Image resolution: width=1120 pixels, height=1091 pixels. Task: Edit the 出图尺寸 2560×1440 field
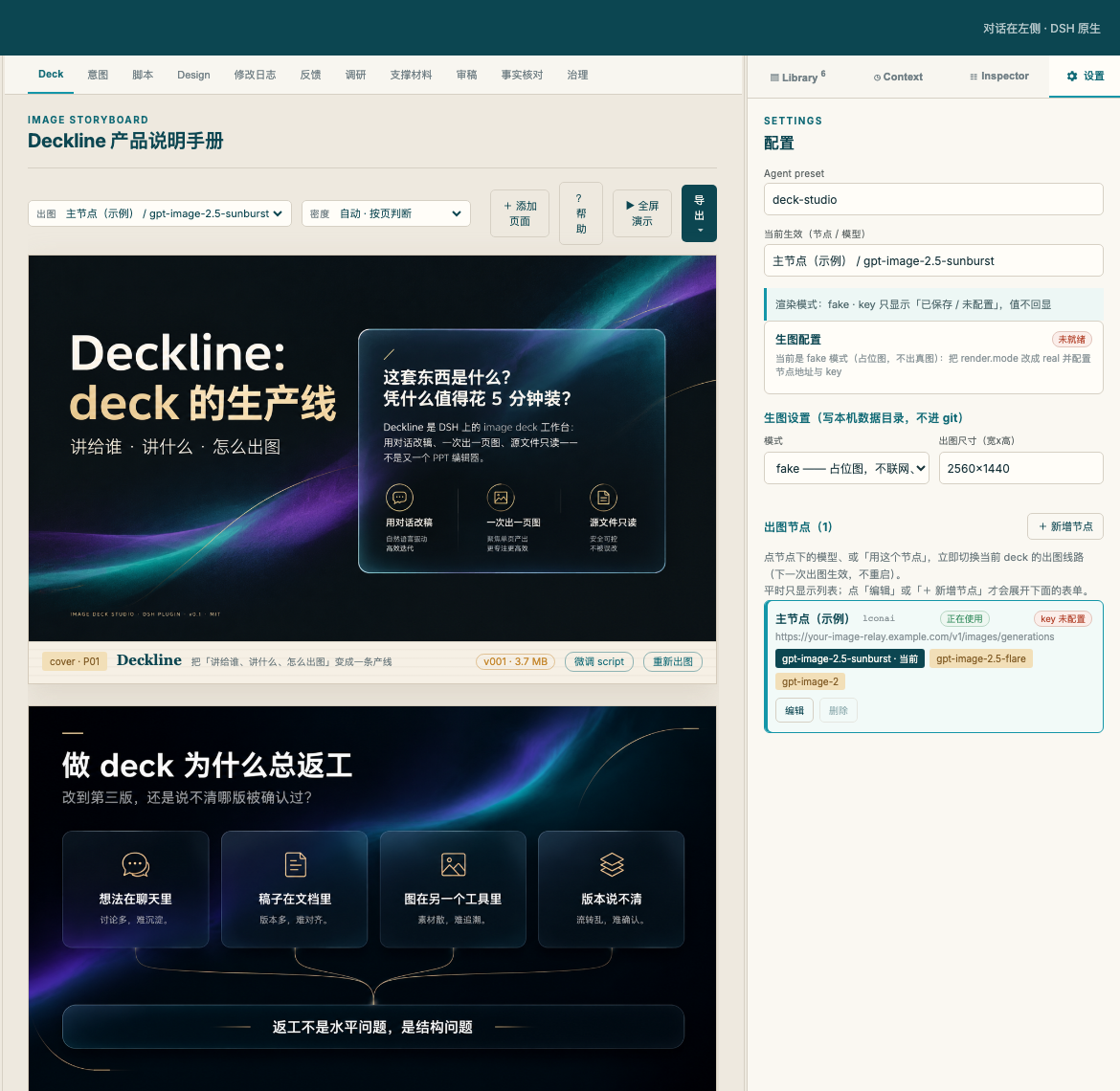1020,468
